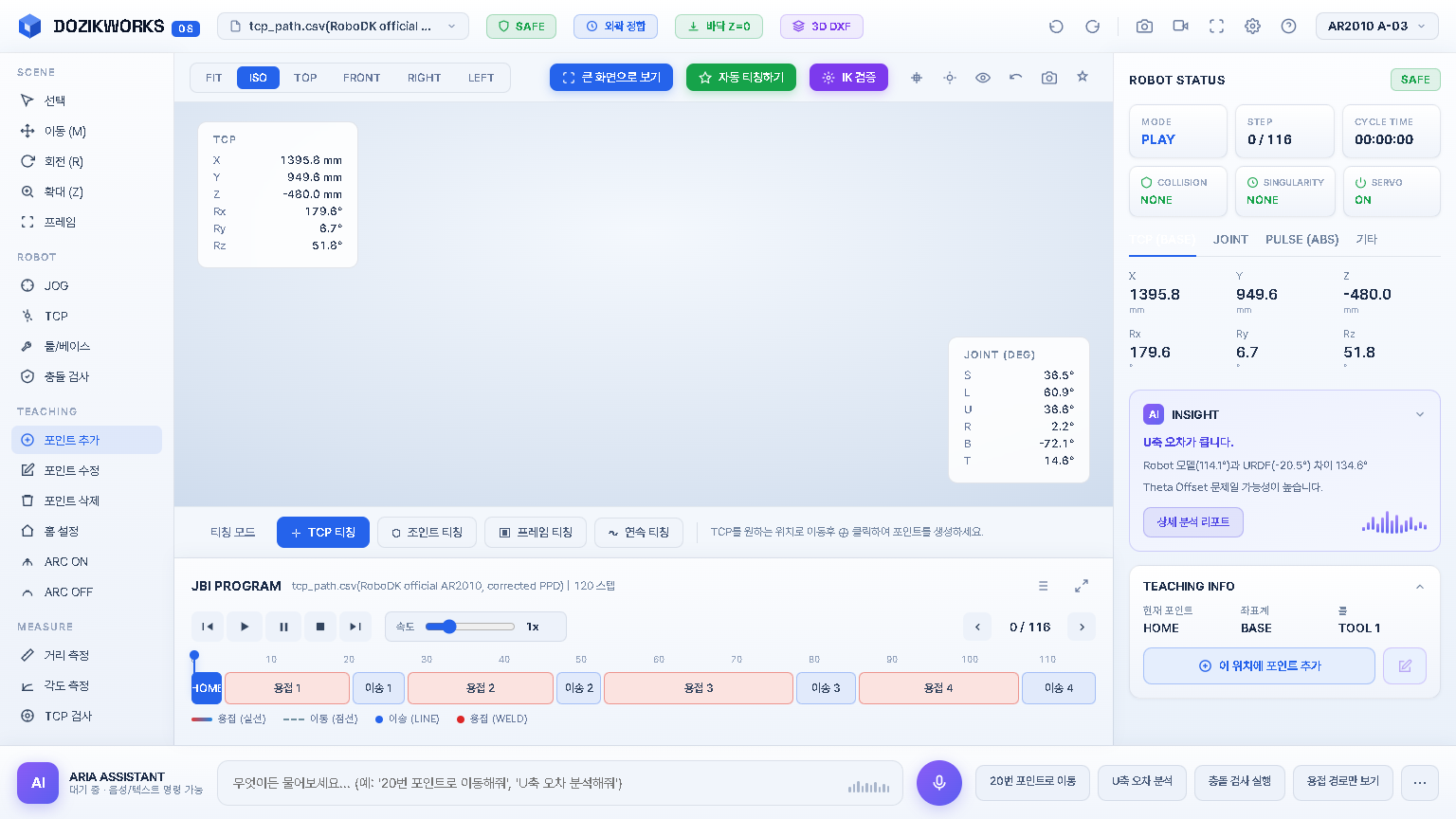
Task: Select 프레임 티칭 mode
Action: (536, 533)
